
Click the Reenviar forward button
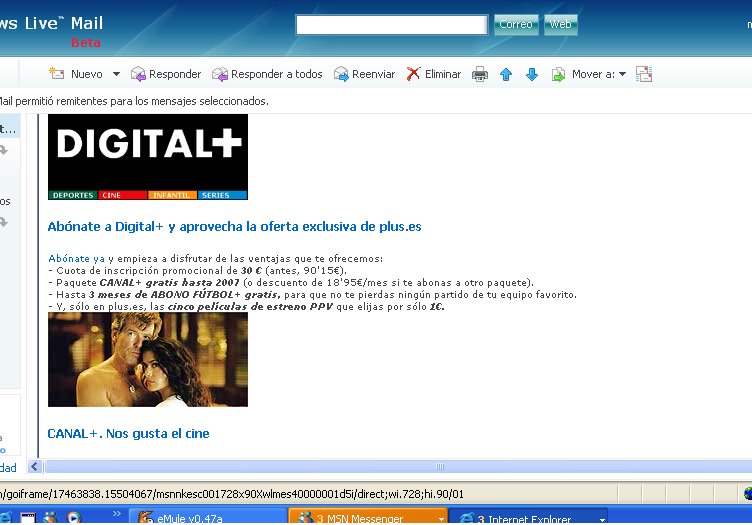point(364,74)
